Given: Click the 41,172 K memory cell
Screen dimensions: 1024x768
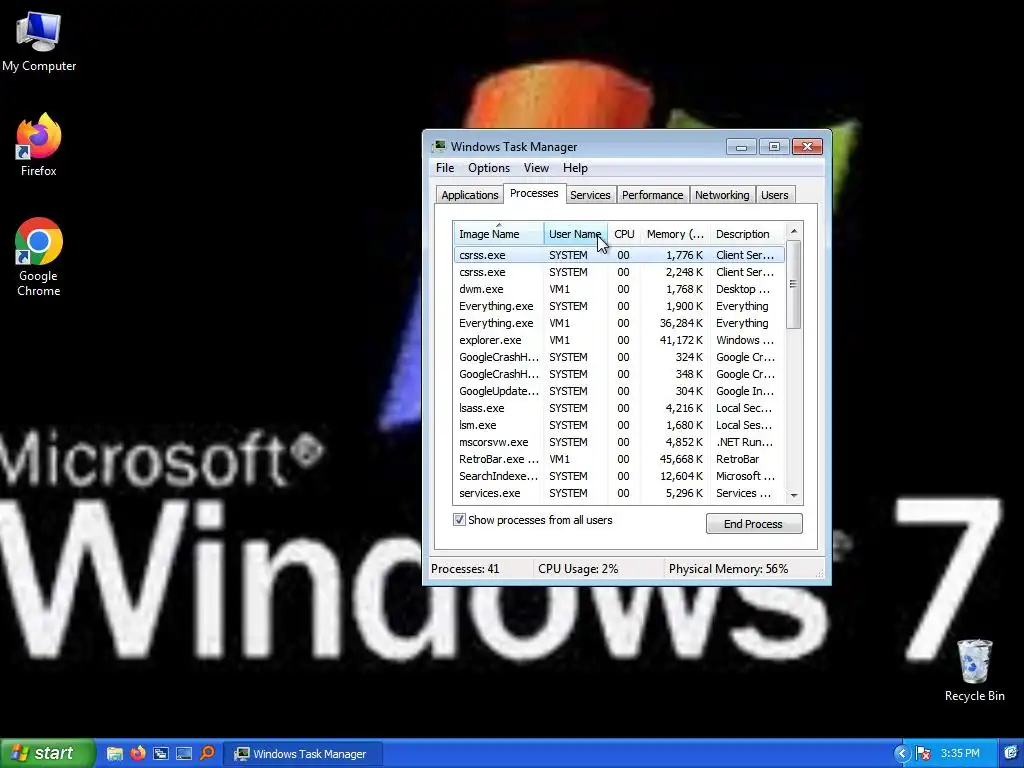Looking at the screenshot, I should (681, 340).
